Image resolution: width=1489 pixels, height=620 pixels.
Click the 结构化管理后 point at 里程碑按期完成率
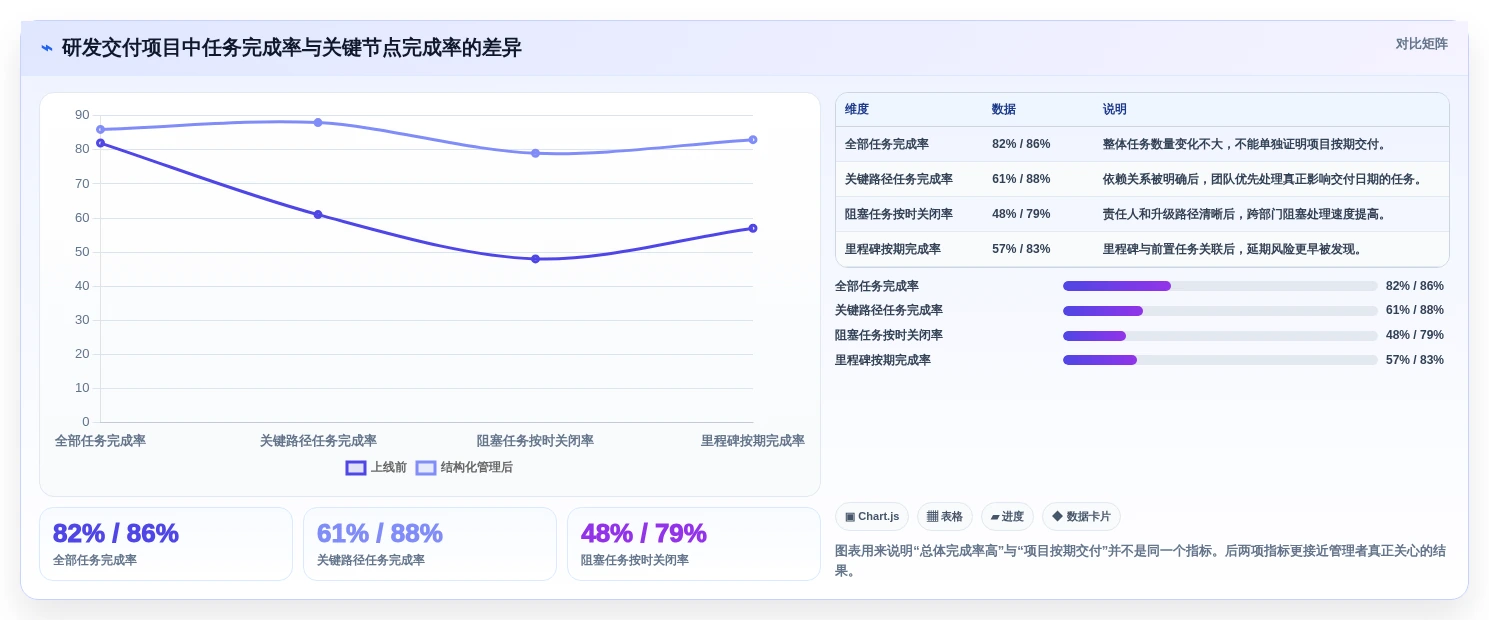point(753,139)
